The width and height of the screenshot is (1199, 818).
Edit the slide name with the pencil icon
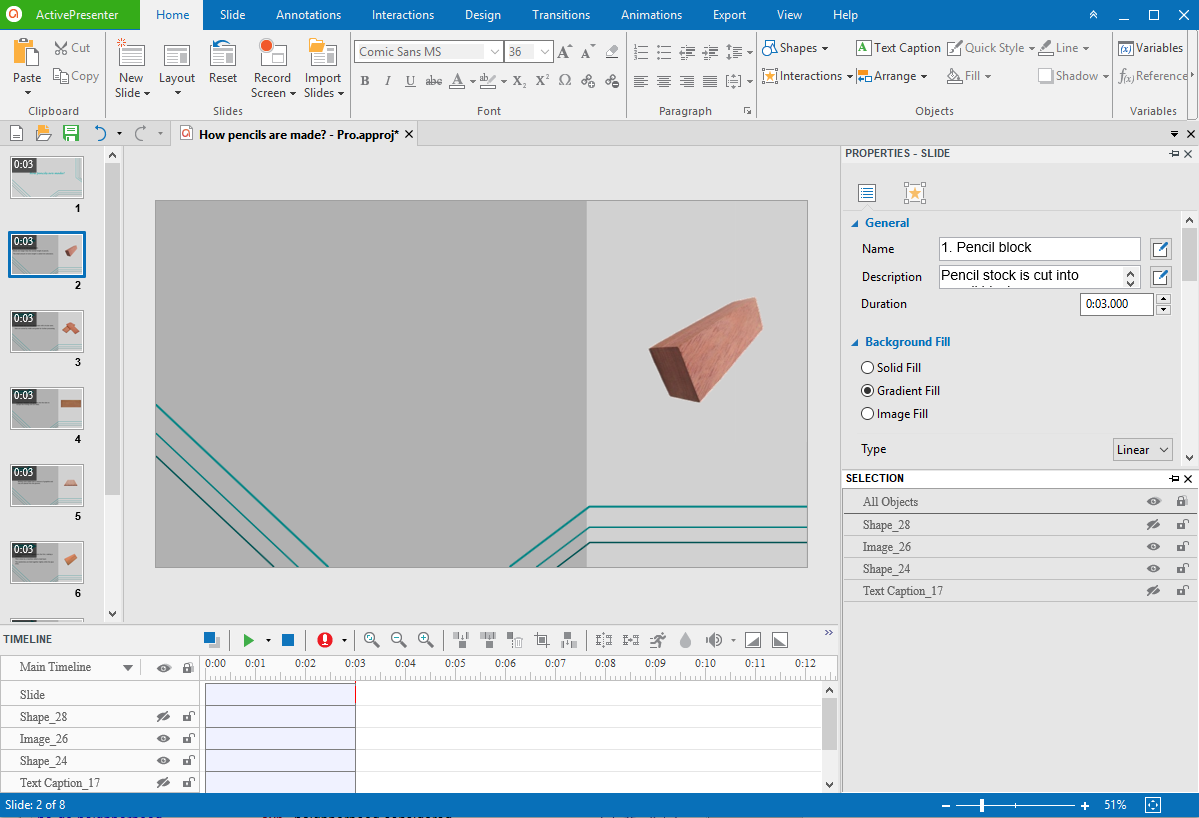[1160, 248]
